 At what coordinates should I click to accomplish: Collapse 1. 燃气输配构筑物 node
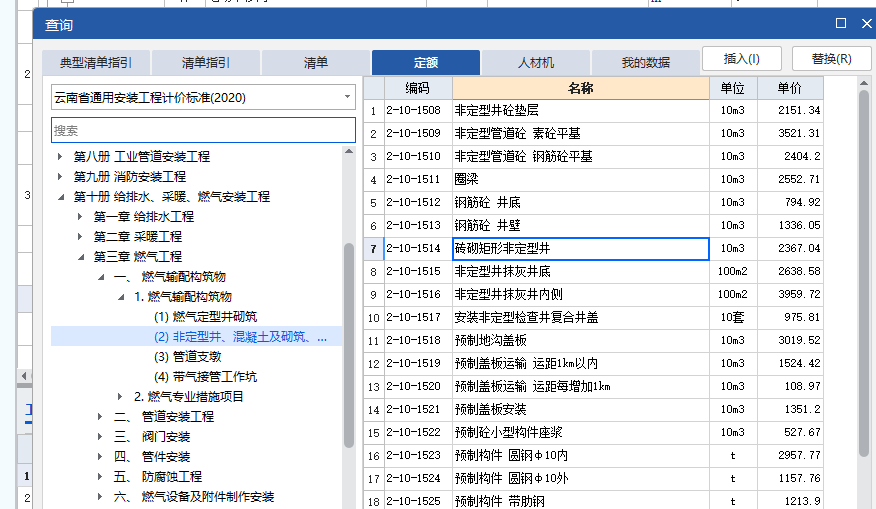[x=121, y=297]
